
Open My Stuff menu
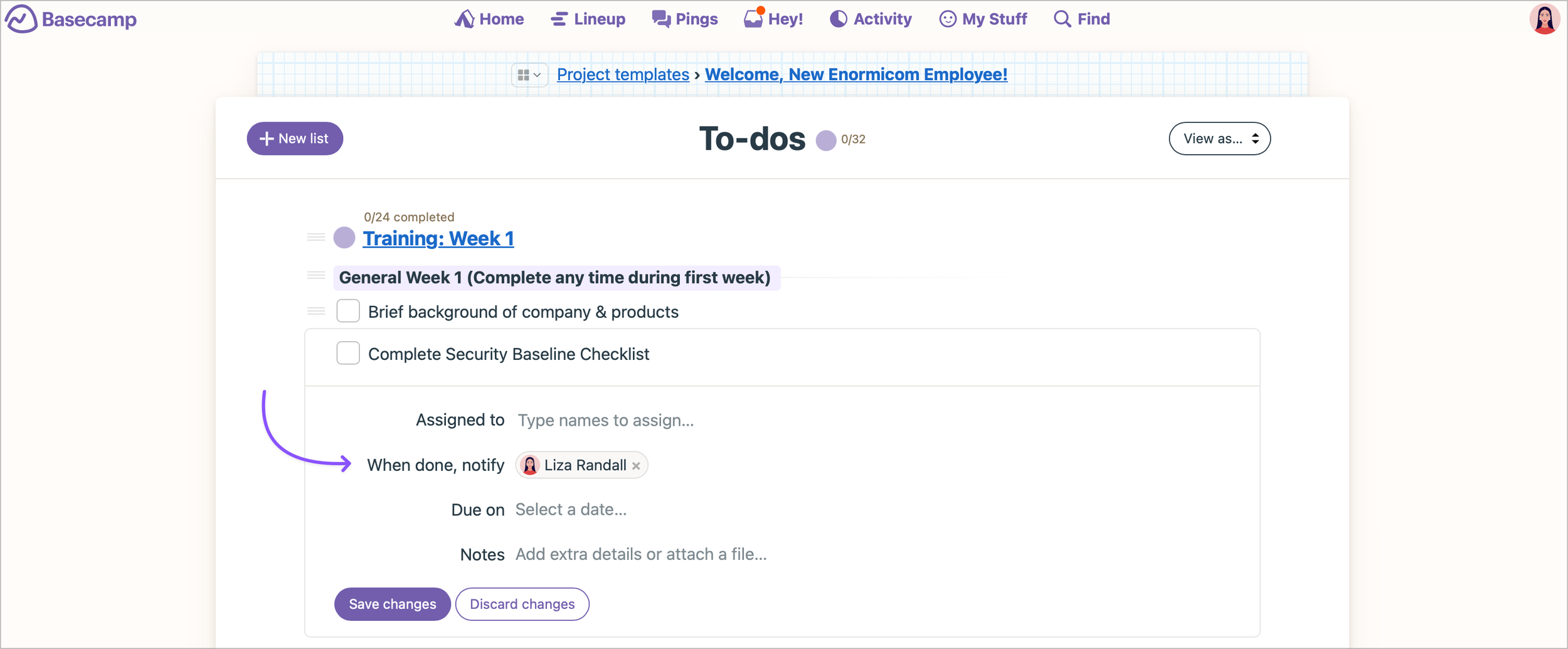983,19
